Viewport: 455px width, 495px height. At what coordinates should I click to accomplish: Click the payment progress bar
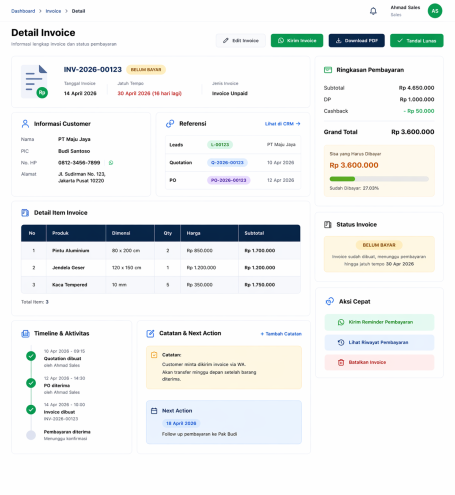379,179
